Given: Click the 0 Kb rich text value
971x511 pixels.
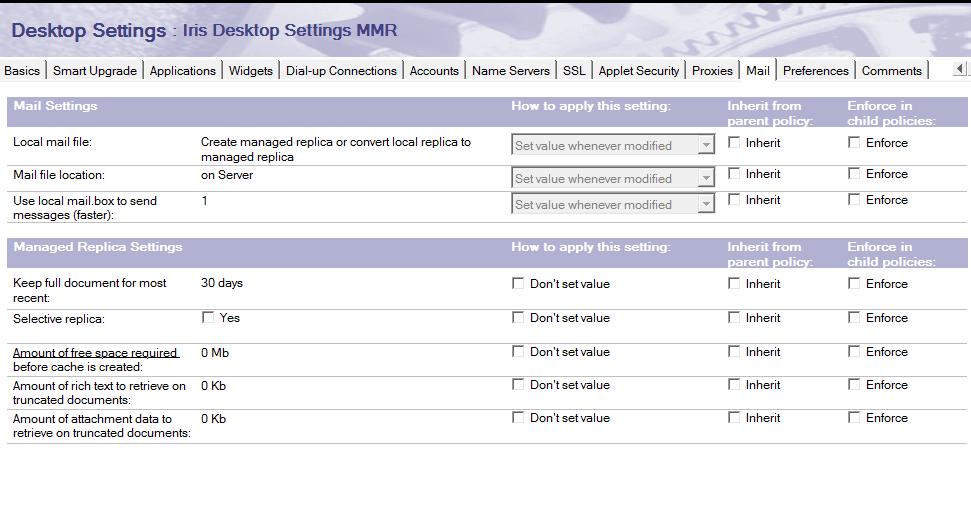Looking at the screenshot, I should pos(214,385).
